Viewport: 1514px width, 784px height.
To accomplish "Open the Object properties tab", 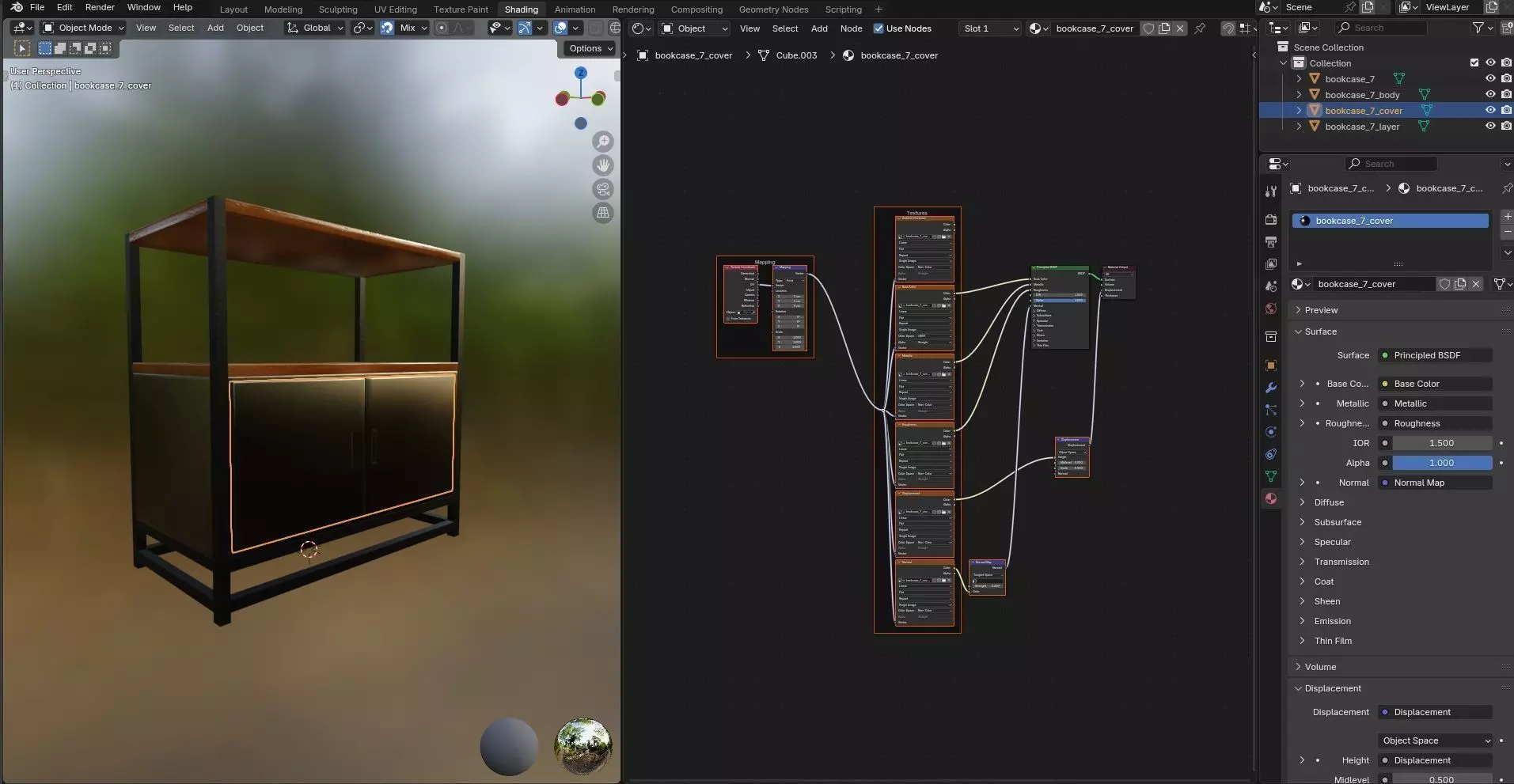I will click(x=1271, y=365).
